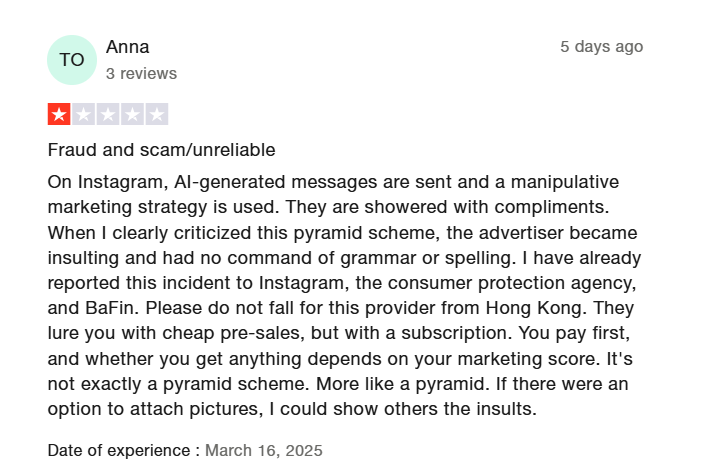Click the 3 reviews count
The image size is (723, 474).
click(141, 73)
